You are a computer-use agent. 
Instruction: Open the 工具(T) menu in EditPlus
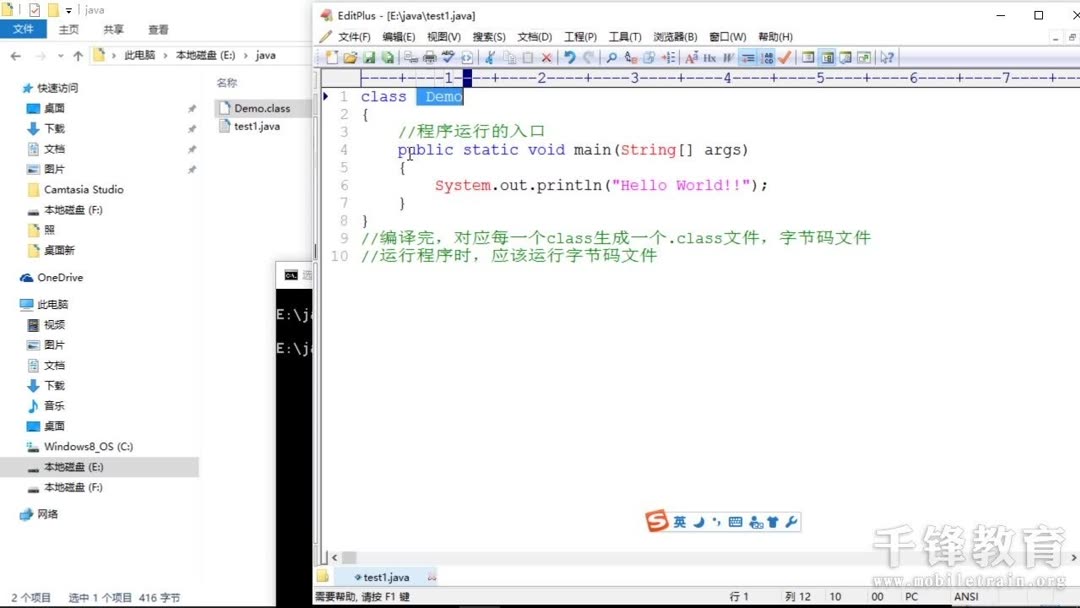[x=624, y=36]
